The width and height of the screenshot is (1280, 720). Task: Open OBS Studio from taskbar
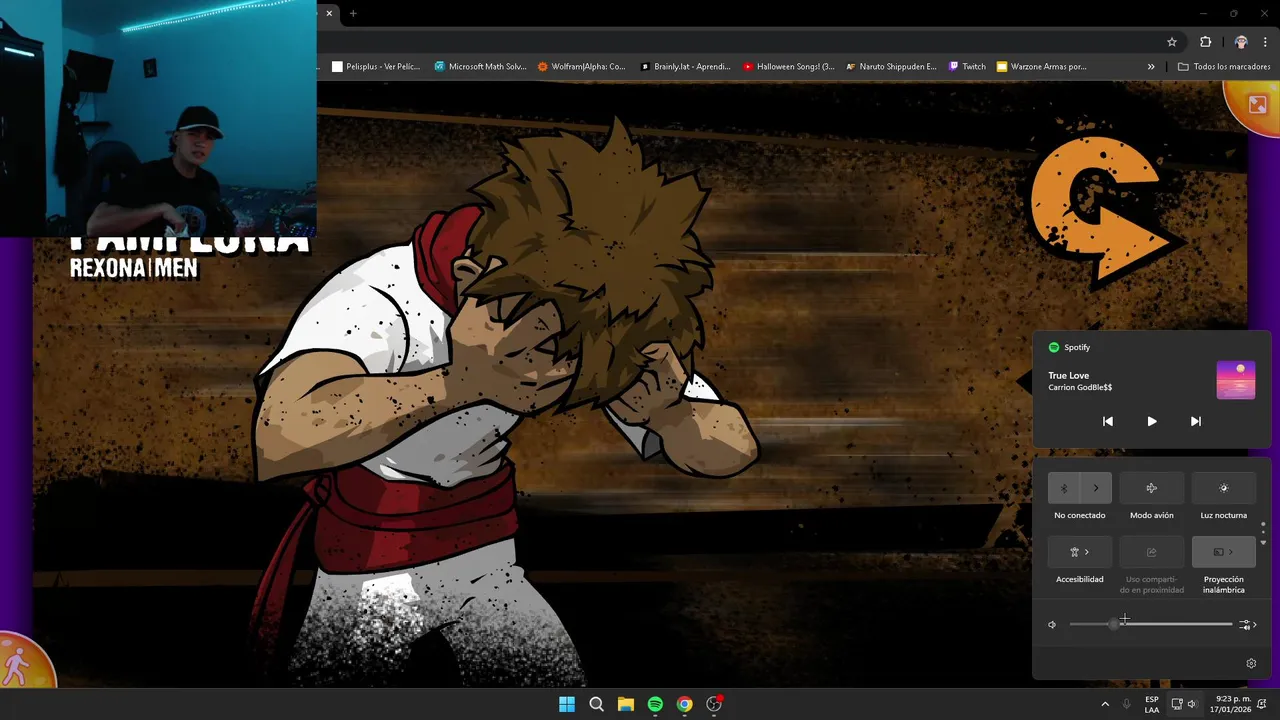tap(714, 704)
